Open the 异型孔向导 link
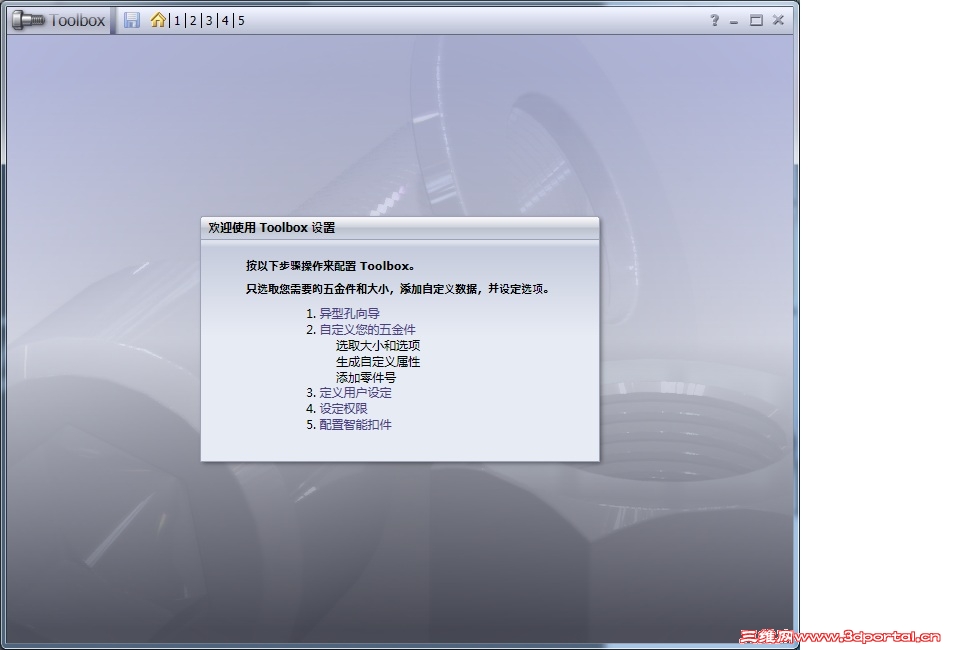960x650 pixels. 350,313
